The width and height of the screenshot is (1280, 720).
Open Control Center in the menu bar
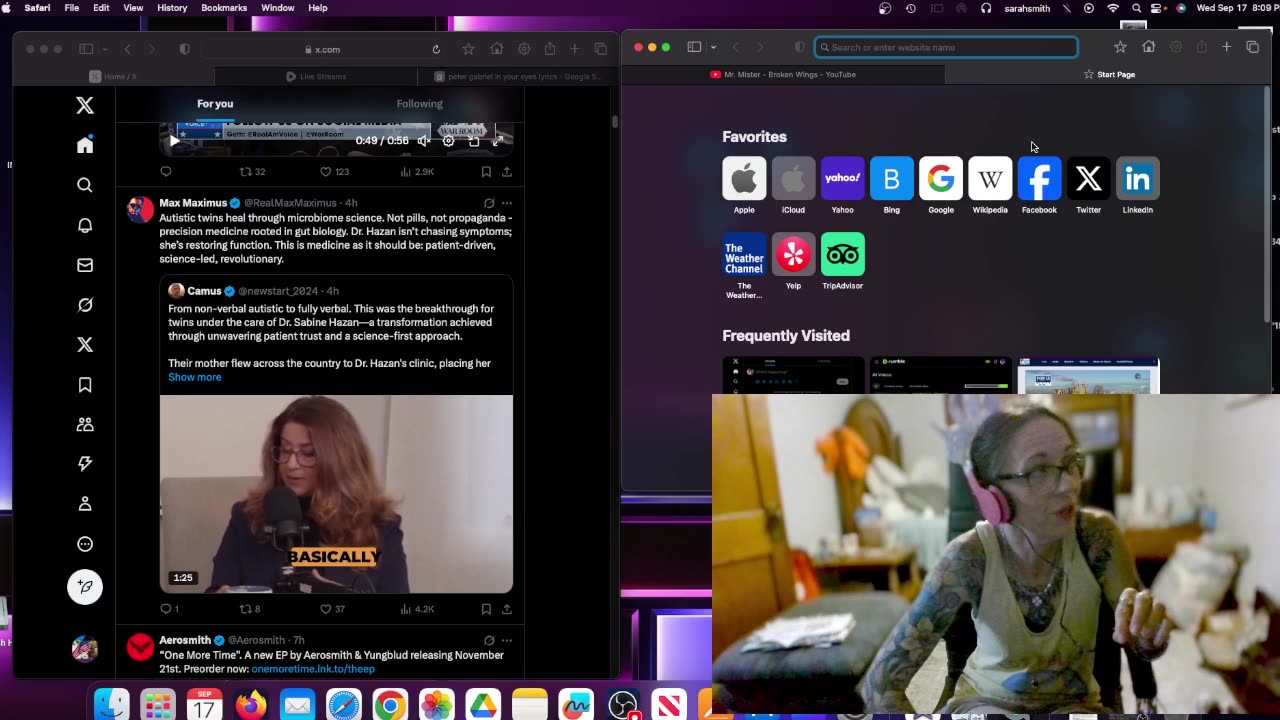[x=1158, y=8]
